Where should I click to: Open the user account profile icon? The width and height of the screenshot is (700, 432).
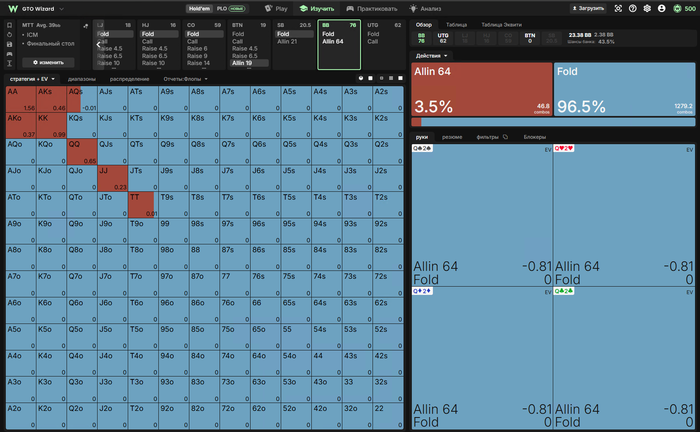[662, 8]
